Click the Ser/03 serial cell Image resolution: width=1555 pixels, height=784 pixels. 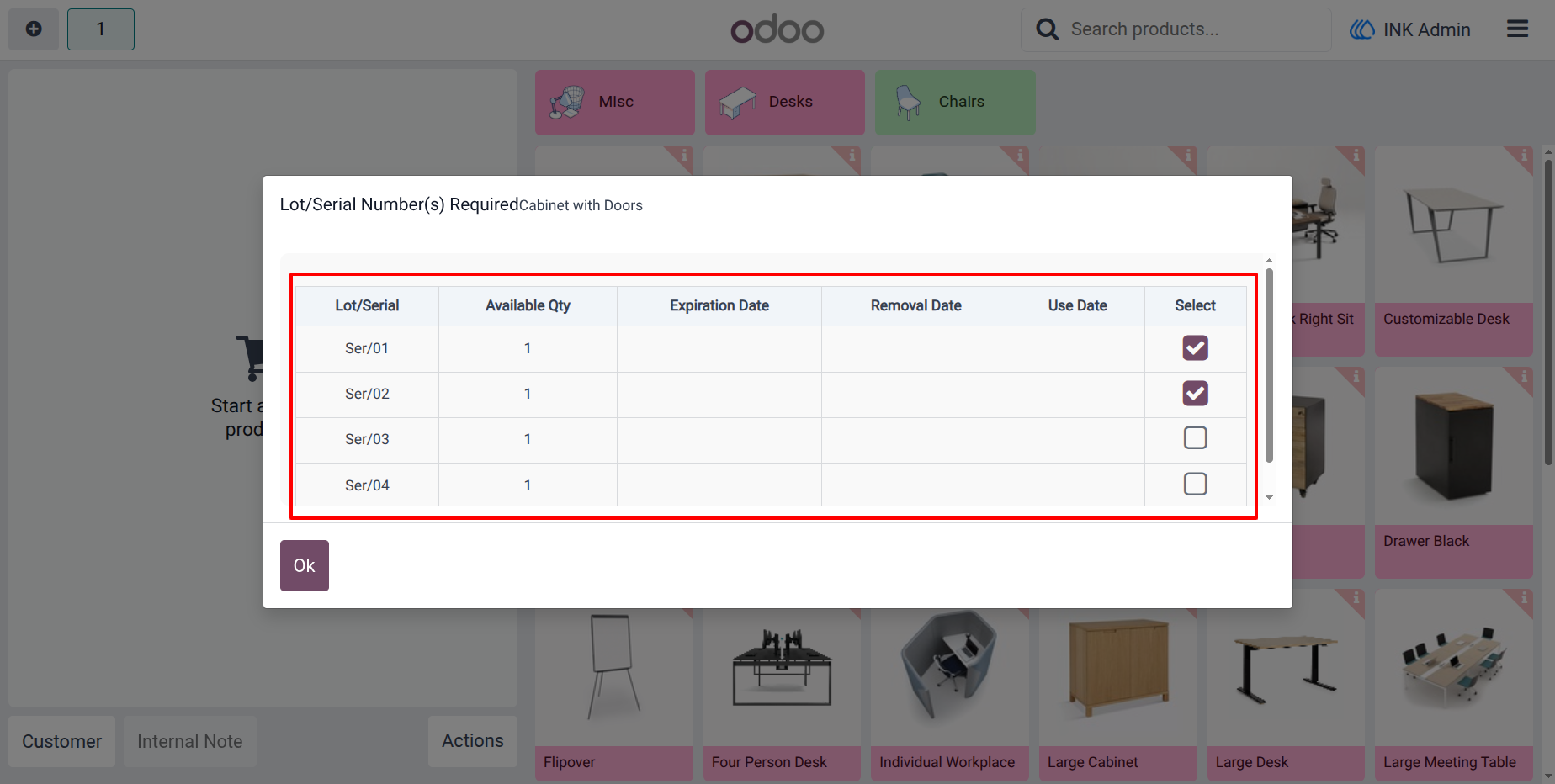pyautogui.click(x=367, y=439)
